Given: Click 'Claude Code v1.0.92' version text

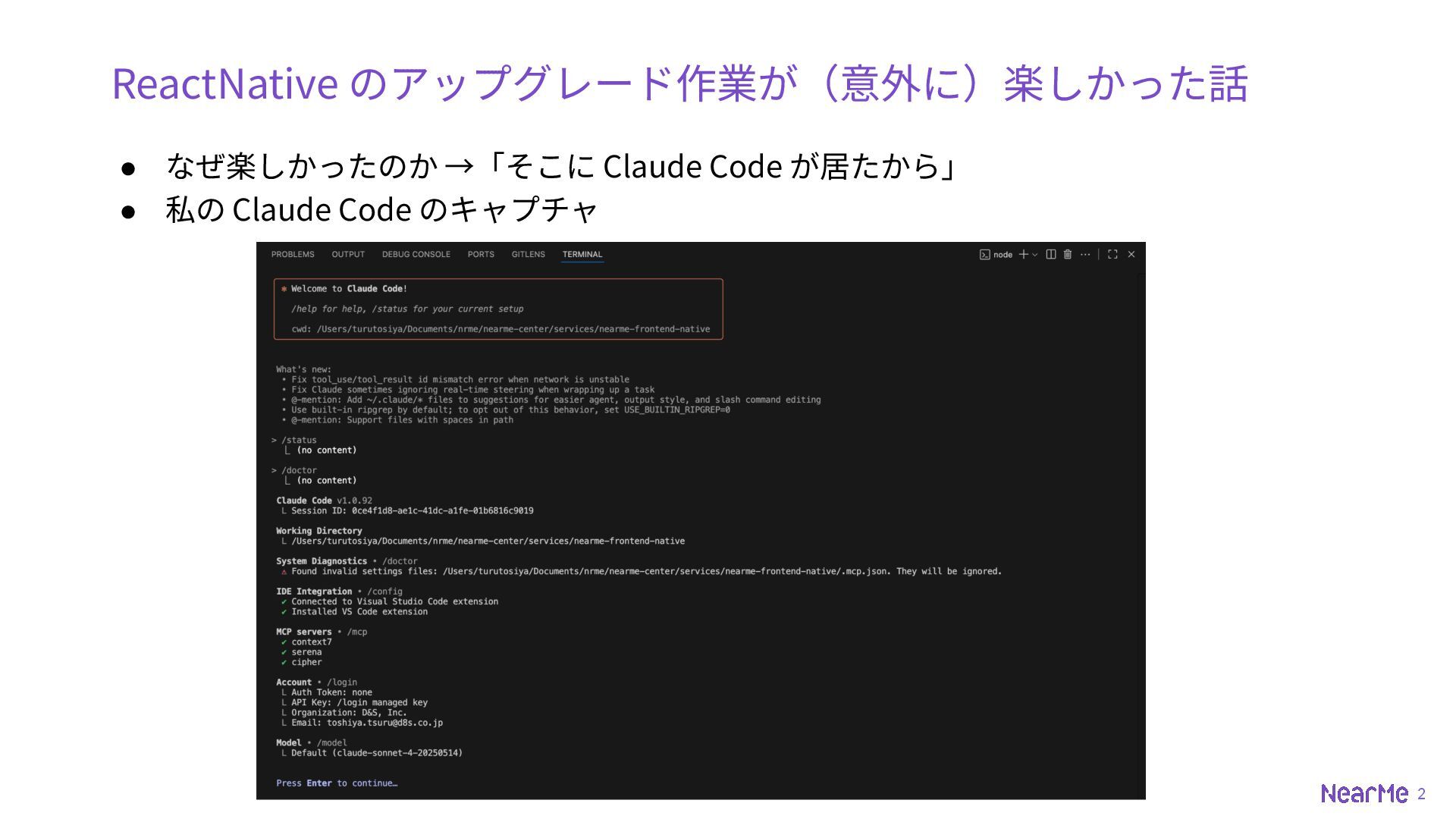Looking at the screenshot, I should click(x=324, y=501).
